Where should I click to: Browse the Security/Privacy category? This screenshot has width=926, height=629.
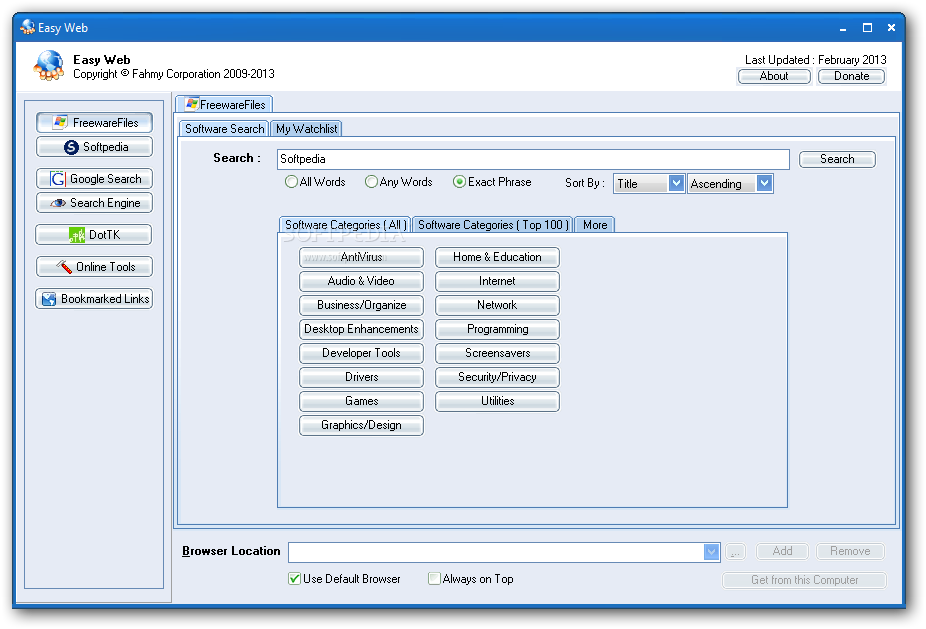[497, 377]
